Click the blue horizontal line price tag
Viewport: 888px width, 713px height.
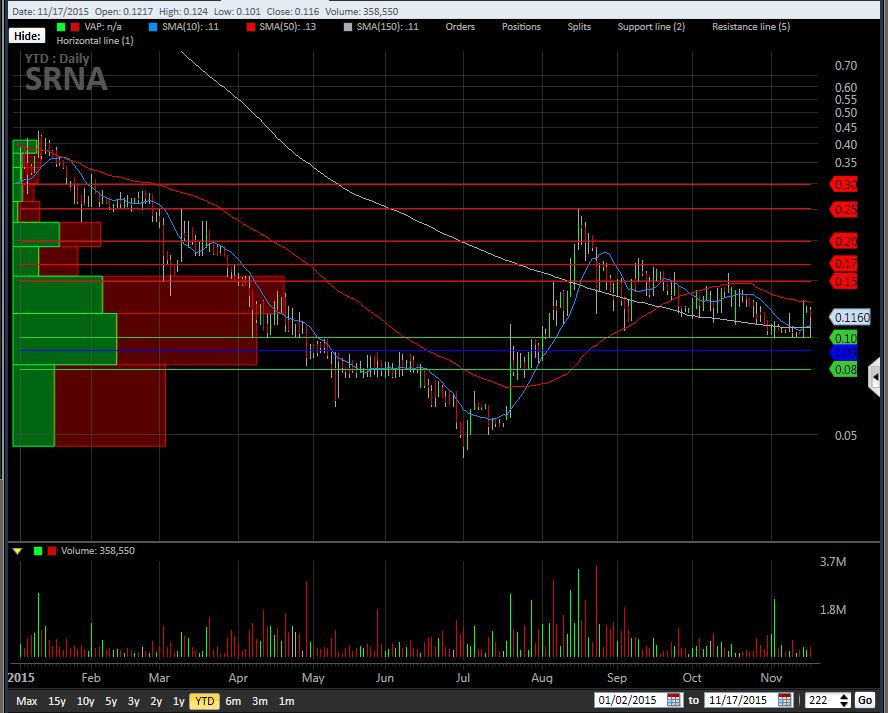pos(845,352)
